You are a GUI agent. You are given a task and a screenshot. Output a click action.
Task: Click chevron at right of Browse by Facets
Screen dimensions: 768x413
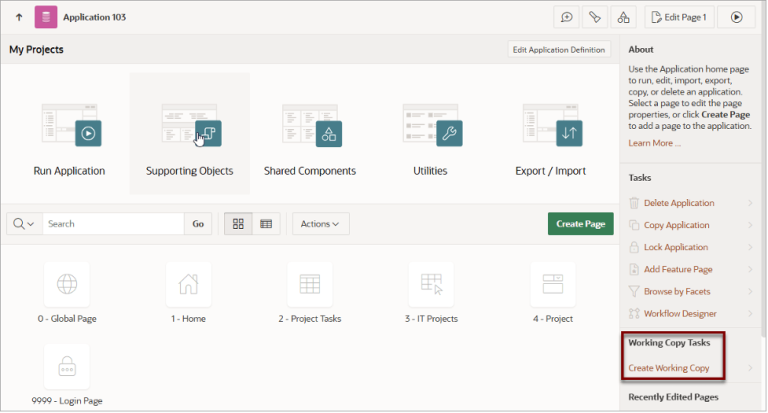(750, 292)
